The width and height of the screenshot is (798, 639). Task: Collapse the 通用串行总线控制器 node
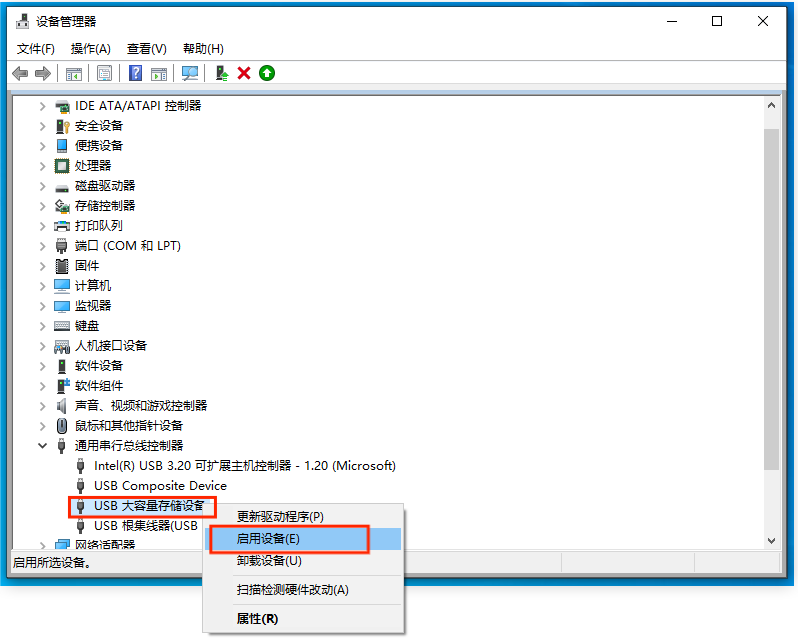pyautogui.click(x=43, y=446)
